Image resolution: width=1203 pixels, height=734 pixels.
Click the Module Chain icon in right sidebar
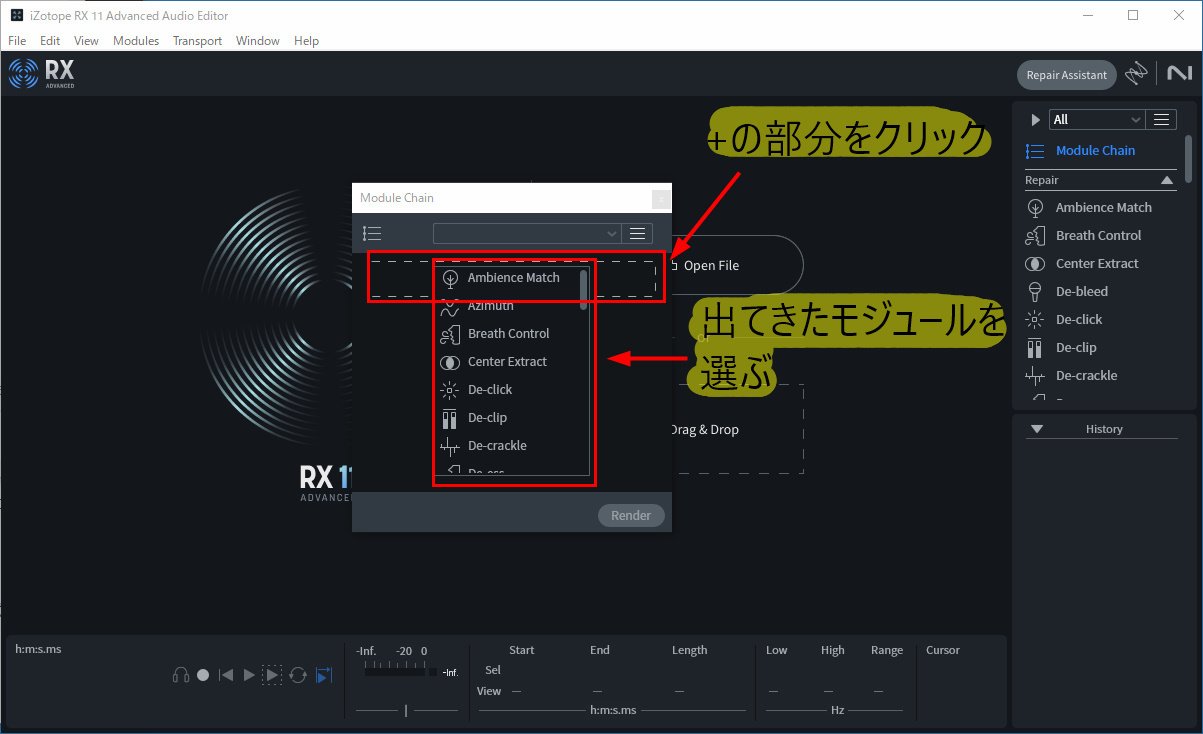1035,150
